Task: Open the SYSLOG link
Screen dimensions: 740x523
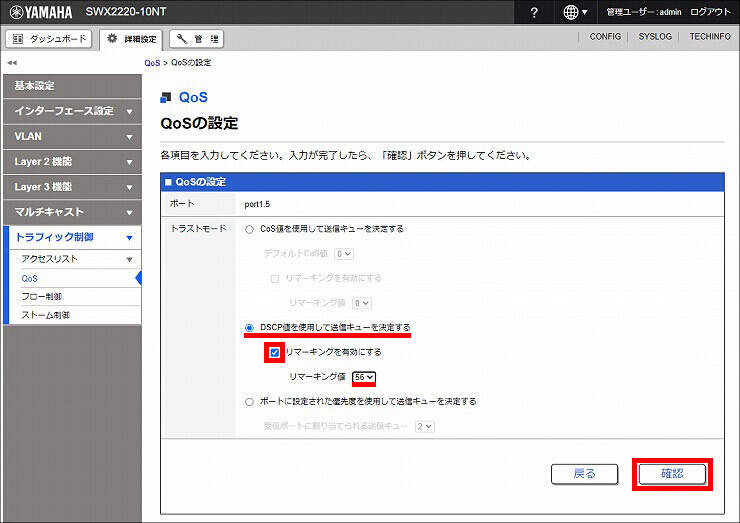Action: coord(655,36)
